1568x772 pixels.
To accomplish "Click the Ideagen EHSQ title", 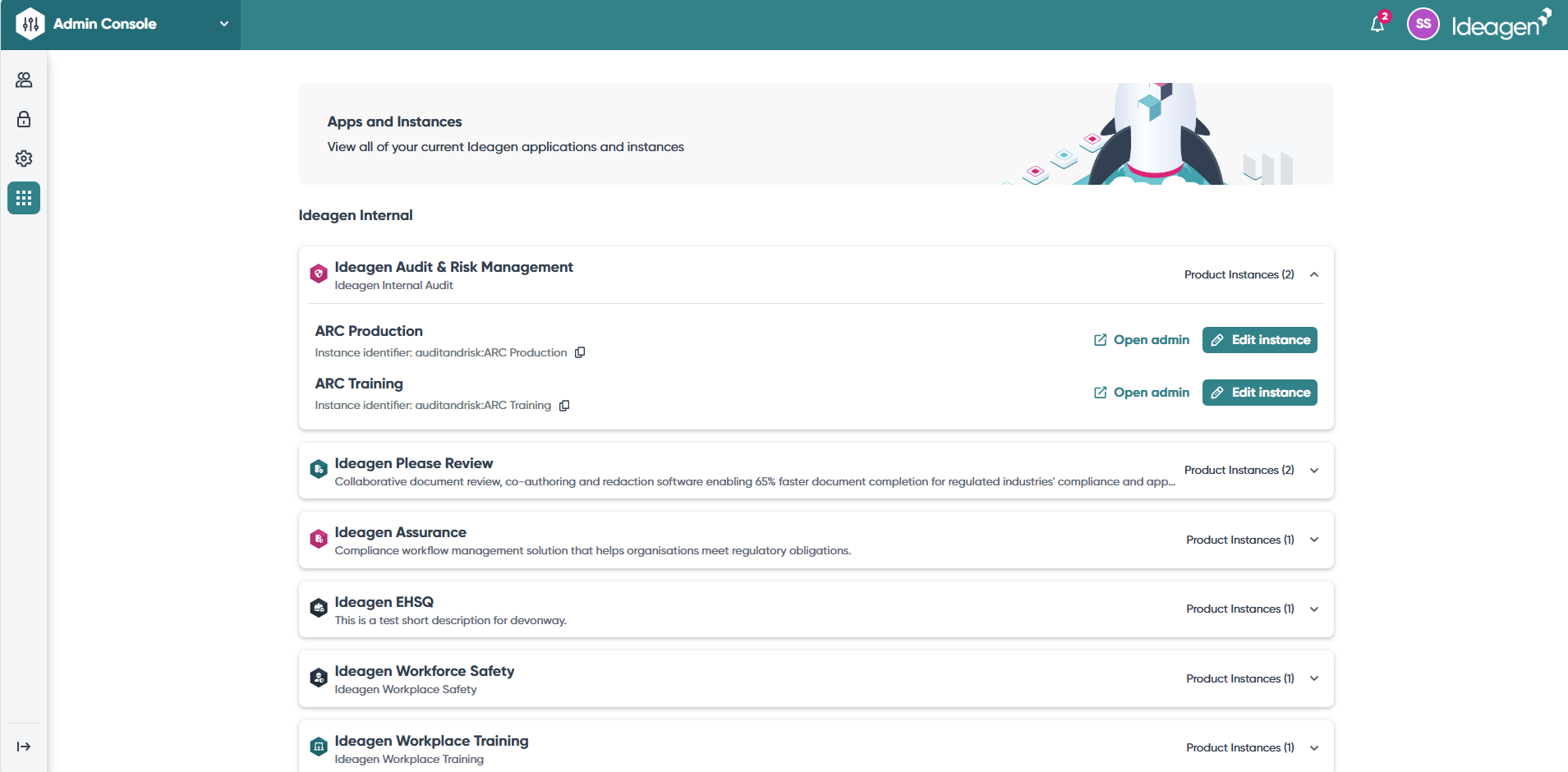I will click(x=384, y=602).
